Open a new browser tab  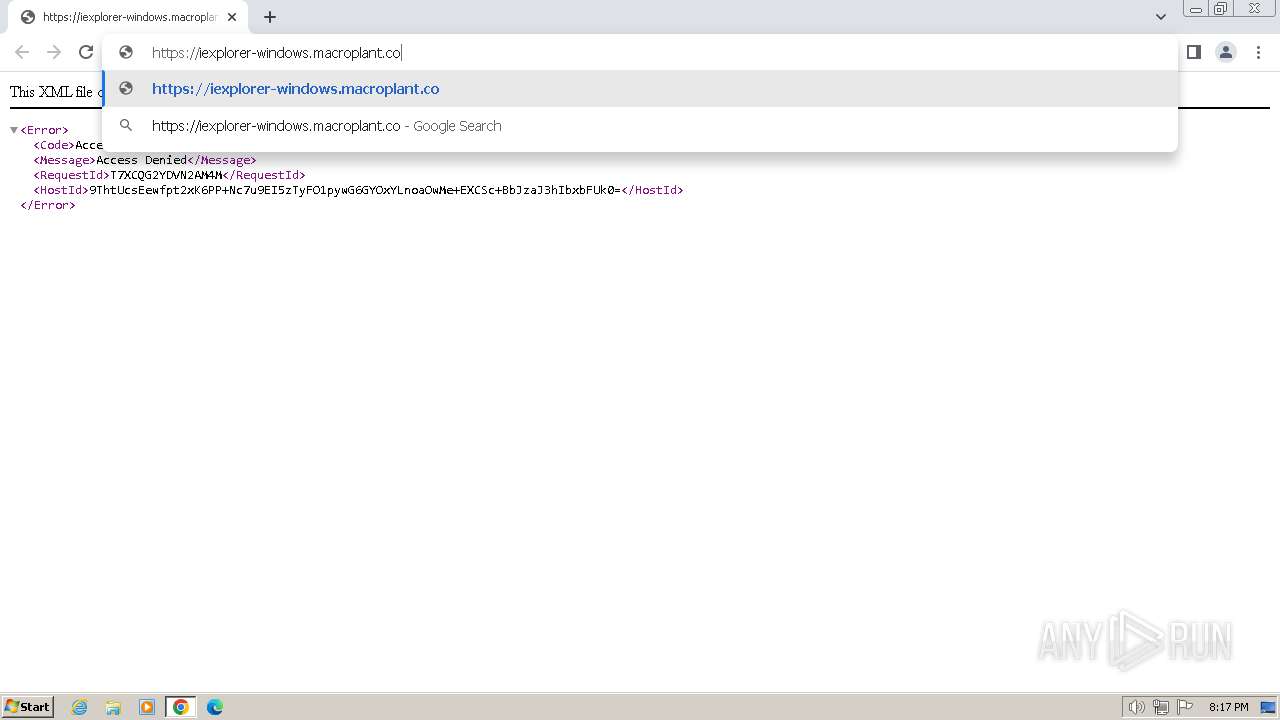point(270,17)
